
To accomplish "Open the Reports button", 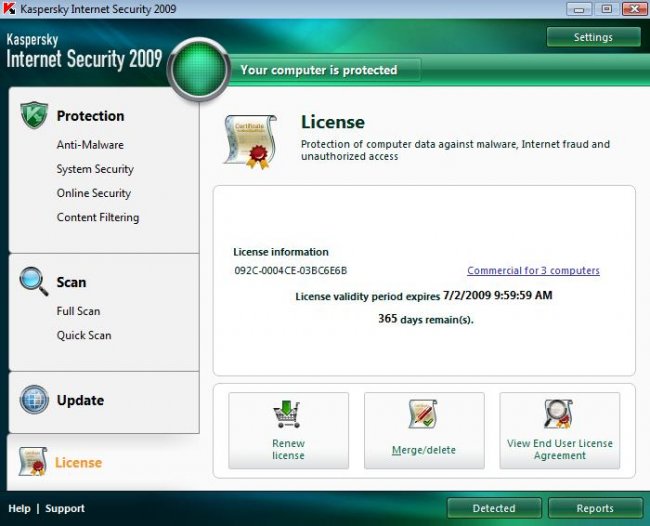I will pyautogui.click(x=594, y=508).
